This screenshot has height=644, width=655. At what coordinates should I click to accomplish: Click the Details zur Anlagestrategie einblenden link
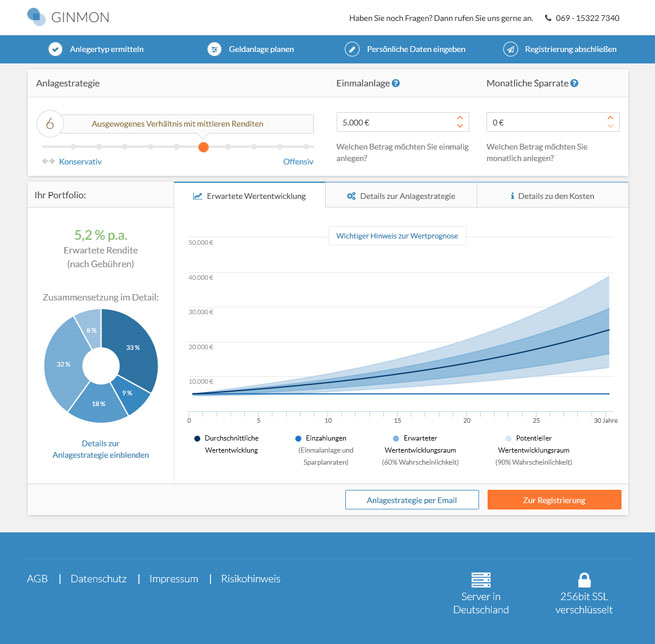point(101,449)
